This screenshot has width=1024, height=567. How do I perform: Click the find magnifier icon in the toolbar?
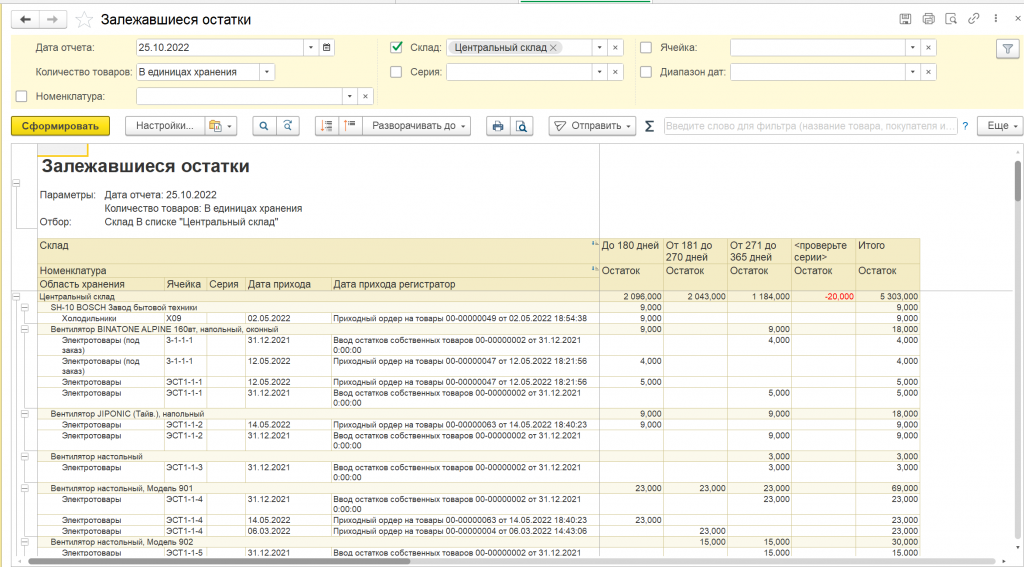coord(264,126)
